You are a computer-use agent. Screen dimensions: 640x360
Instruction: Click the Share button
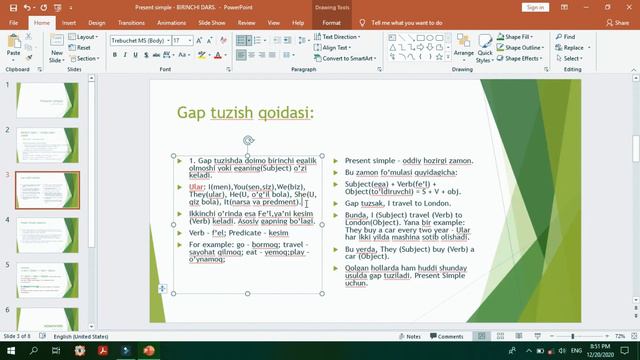coord(618,23)
